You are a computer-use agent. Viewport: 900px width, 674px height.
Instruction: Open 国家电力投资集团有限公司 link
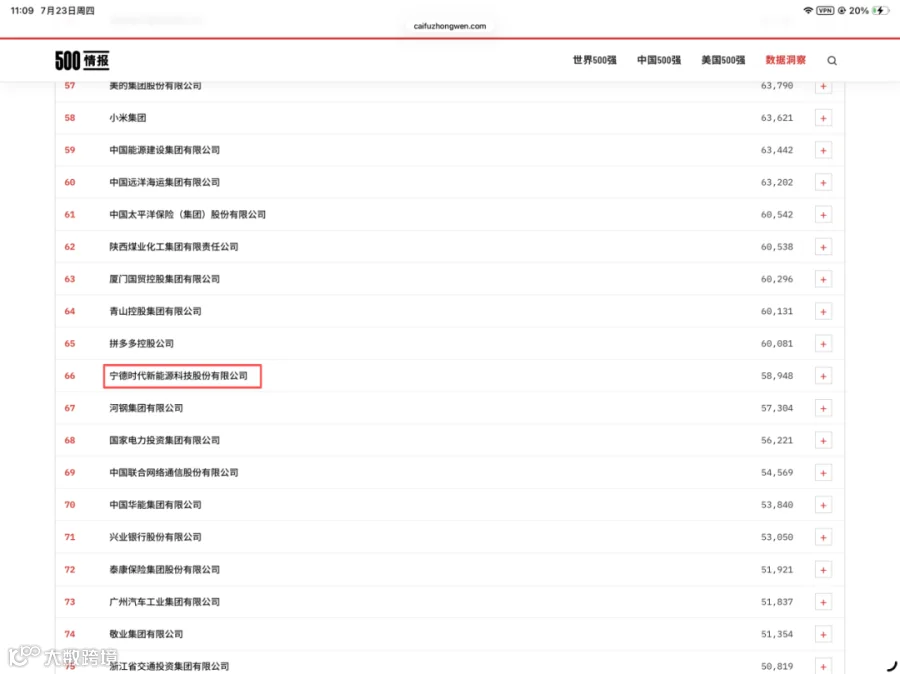(x=164, y=440)
